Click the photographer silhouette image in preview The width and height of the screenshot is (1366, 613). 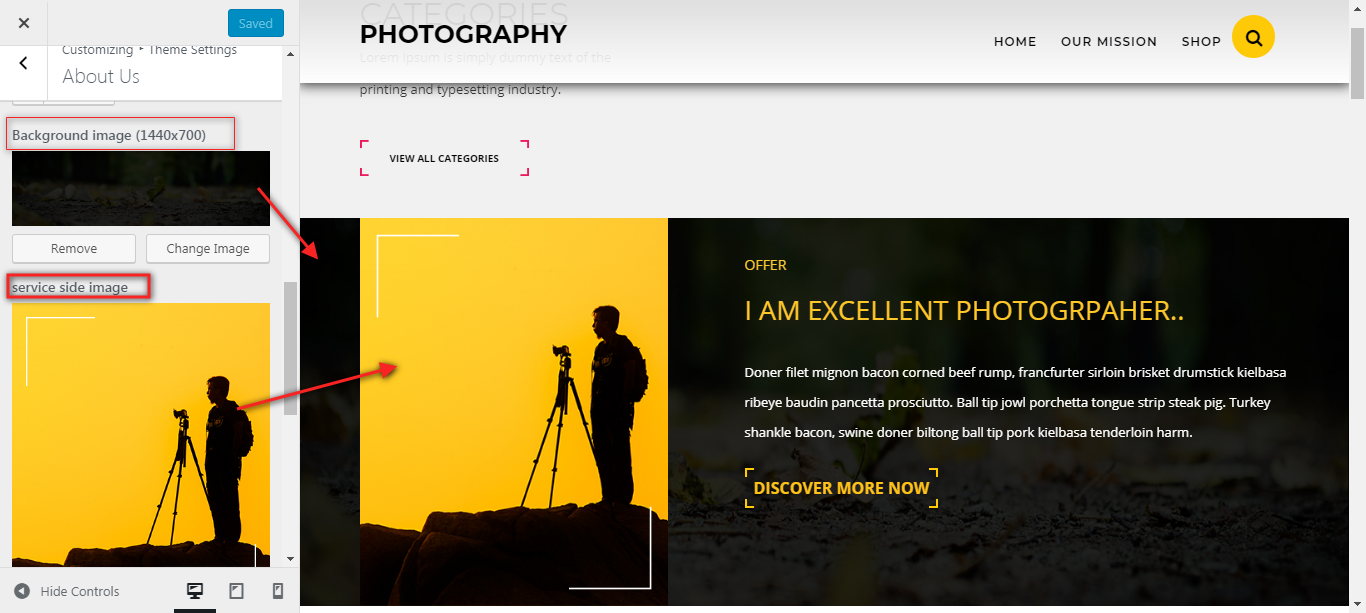(x=514, y=412)
